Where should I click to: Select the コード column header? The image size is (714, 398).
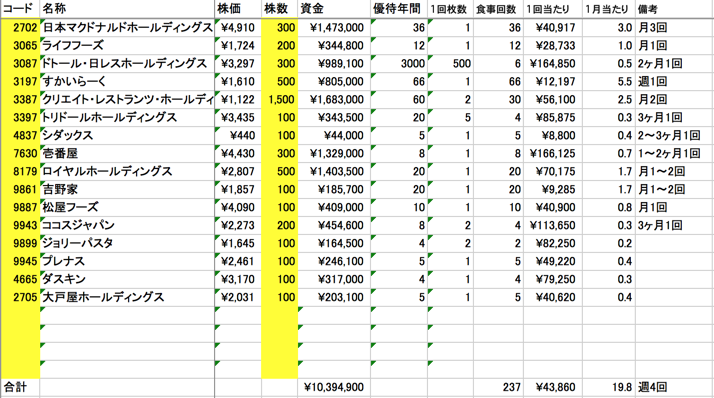click(x=20, y=9)
